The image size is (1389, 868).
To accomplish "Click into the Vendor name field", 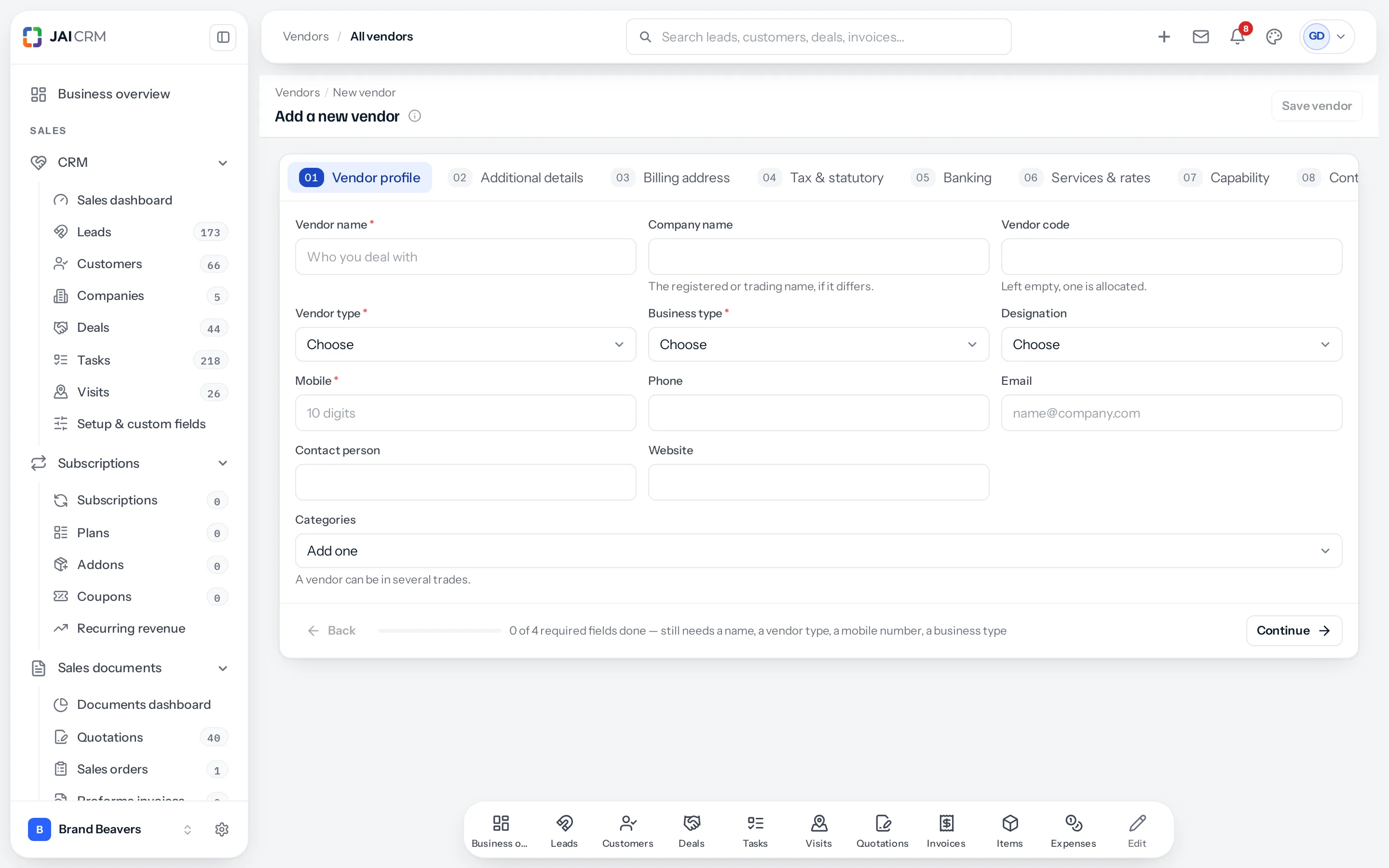I will click(465, 257).
